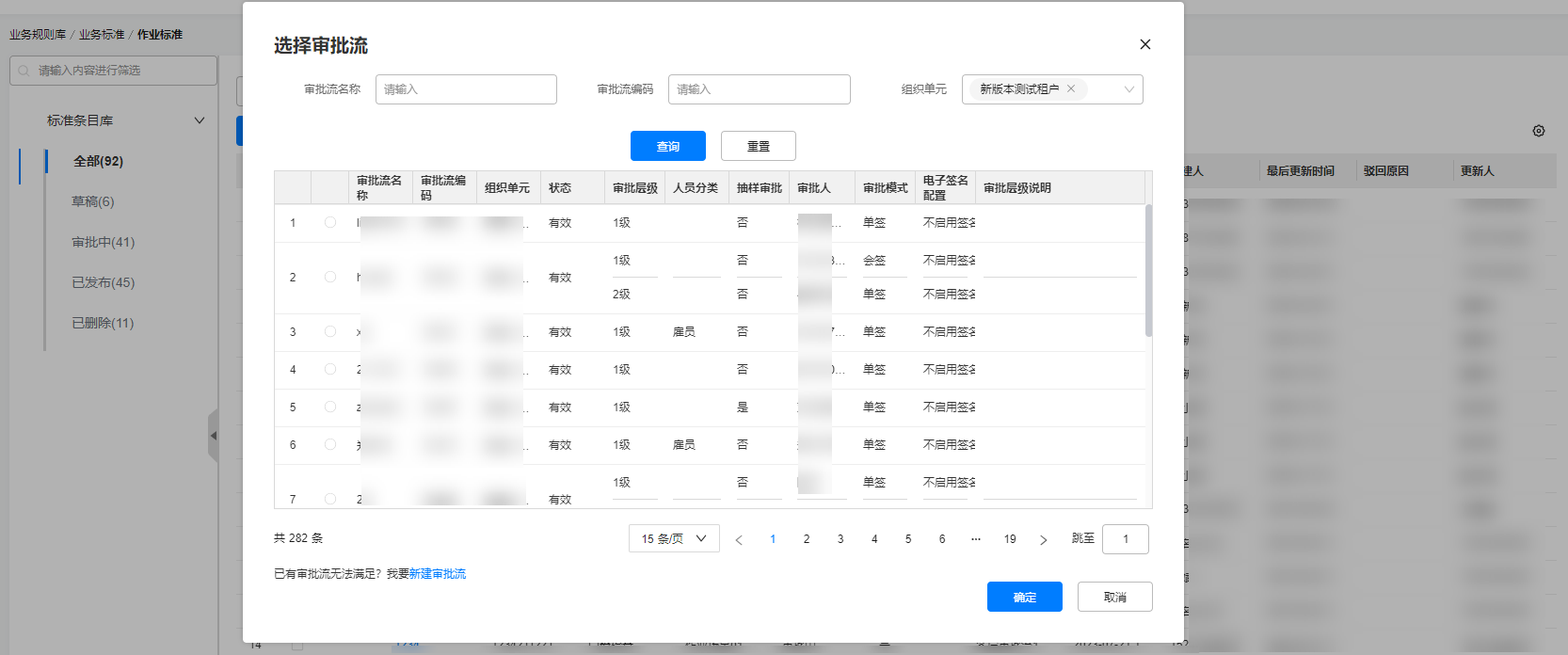Select 审批中(41) in the left tree
The width and height of the screenshot is (1568, 655).
coord(104,243)
